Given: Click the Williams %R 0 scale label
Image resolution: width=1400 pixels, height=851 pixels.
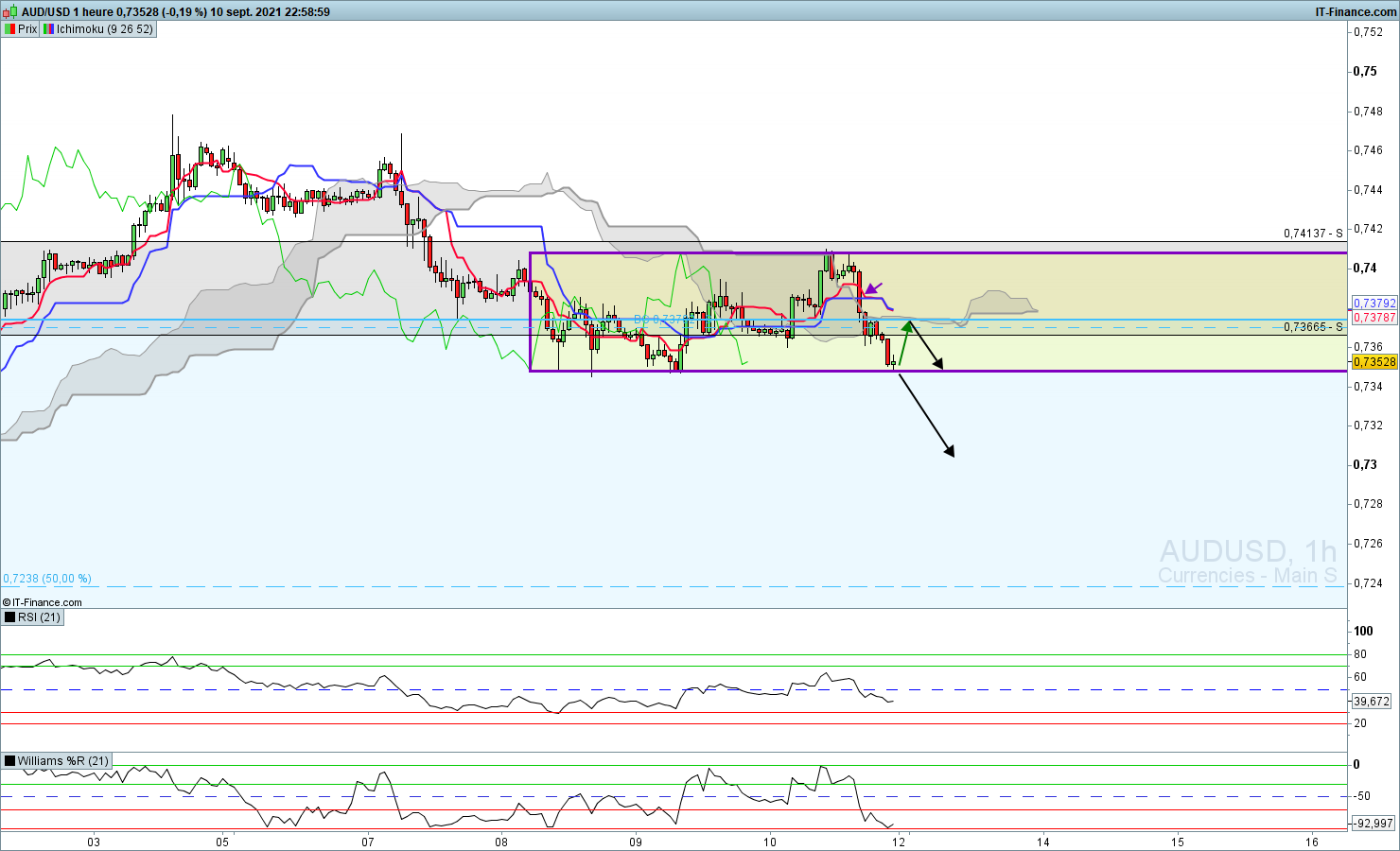Looking at the screenshot, I should [1356, 765].
